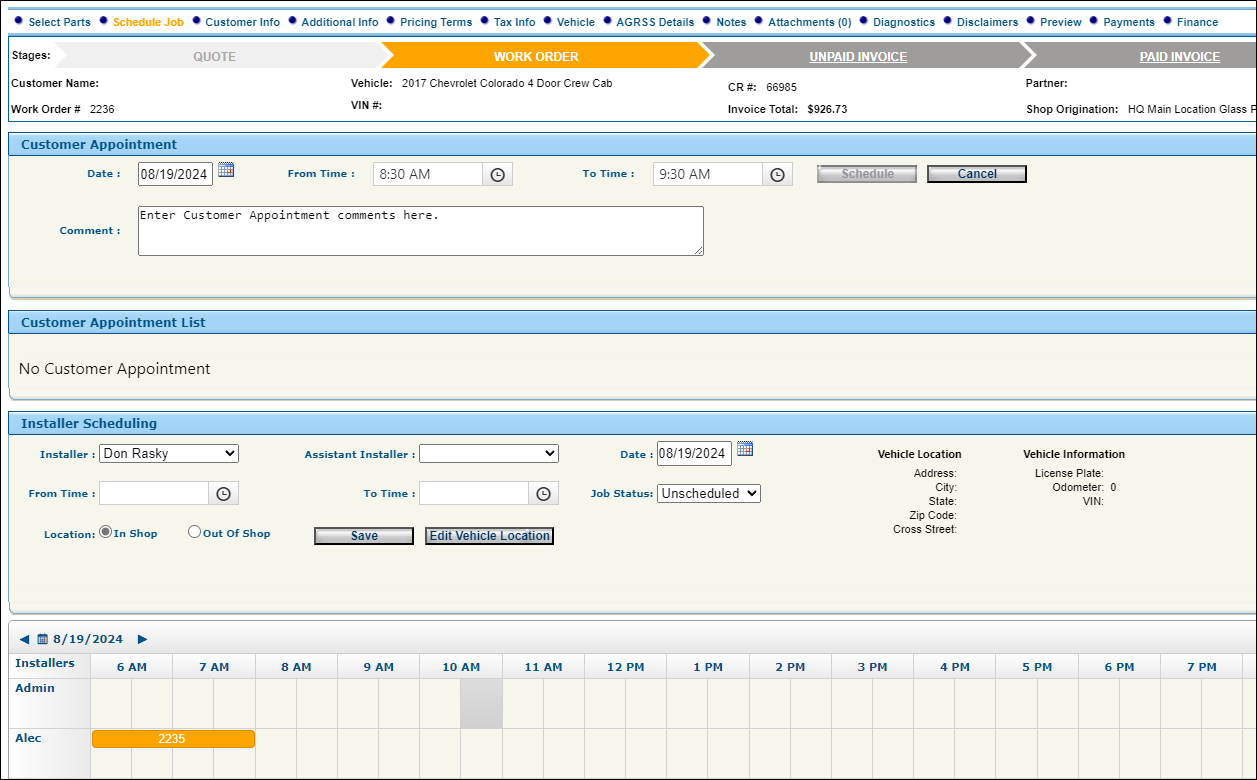This screenshot has width=1257, height=780.
Task: Open the Select Parts tab
Action: click(59, 22)
